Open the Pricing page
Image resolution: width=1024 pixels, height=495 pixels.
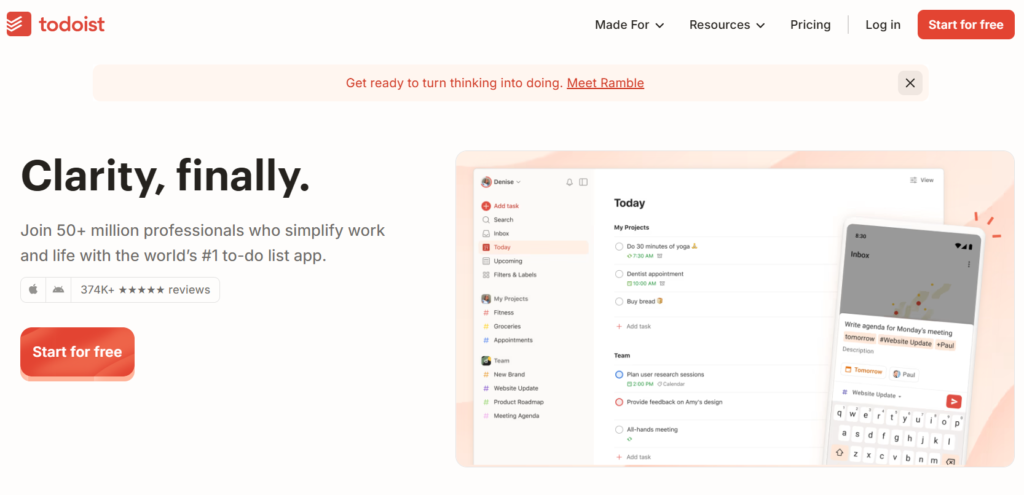point(810,25)
